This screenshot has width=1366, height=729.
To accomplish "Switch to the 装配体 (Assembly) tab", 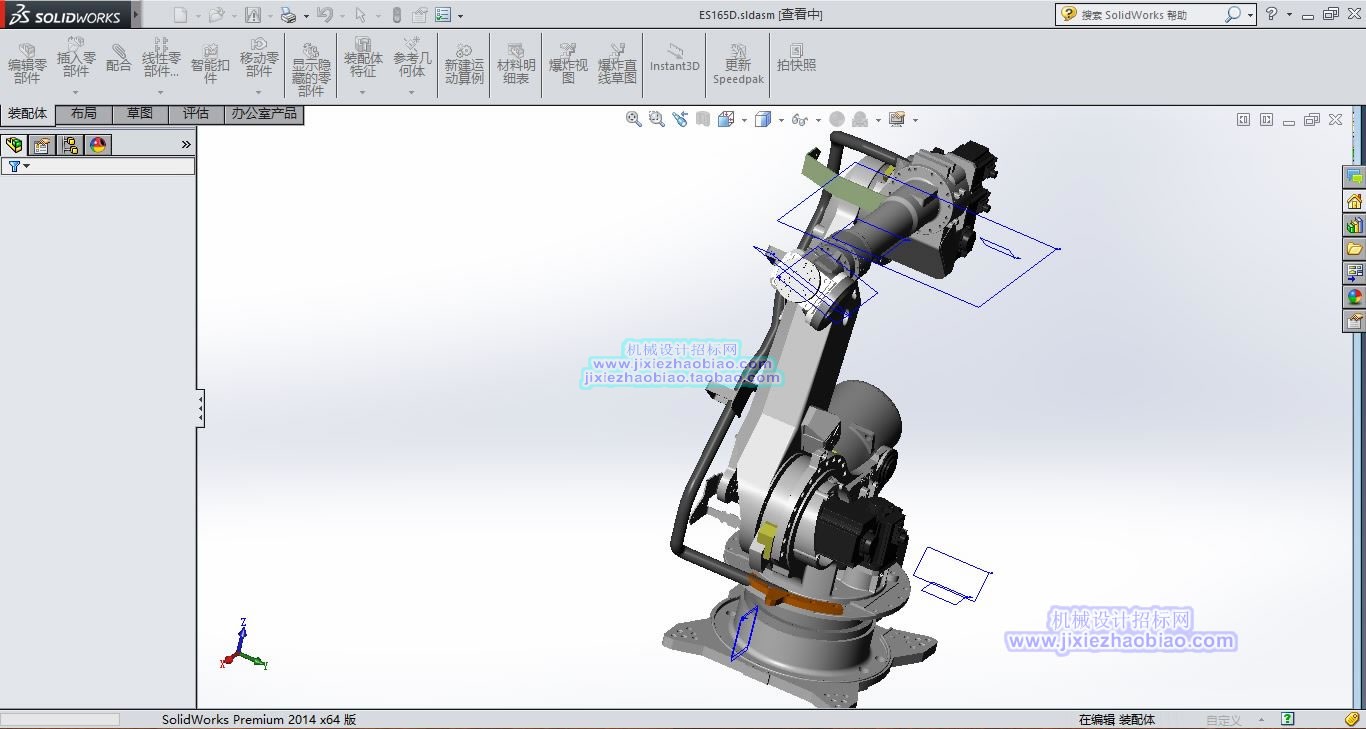I will pyautogui.click(x=28, y=114).
